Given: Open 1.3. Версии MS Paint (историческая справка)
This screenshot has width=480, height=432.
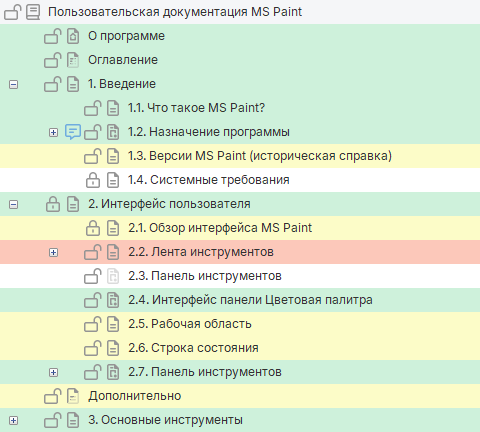Looking at the screenshot, I should click(260, 156).
